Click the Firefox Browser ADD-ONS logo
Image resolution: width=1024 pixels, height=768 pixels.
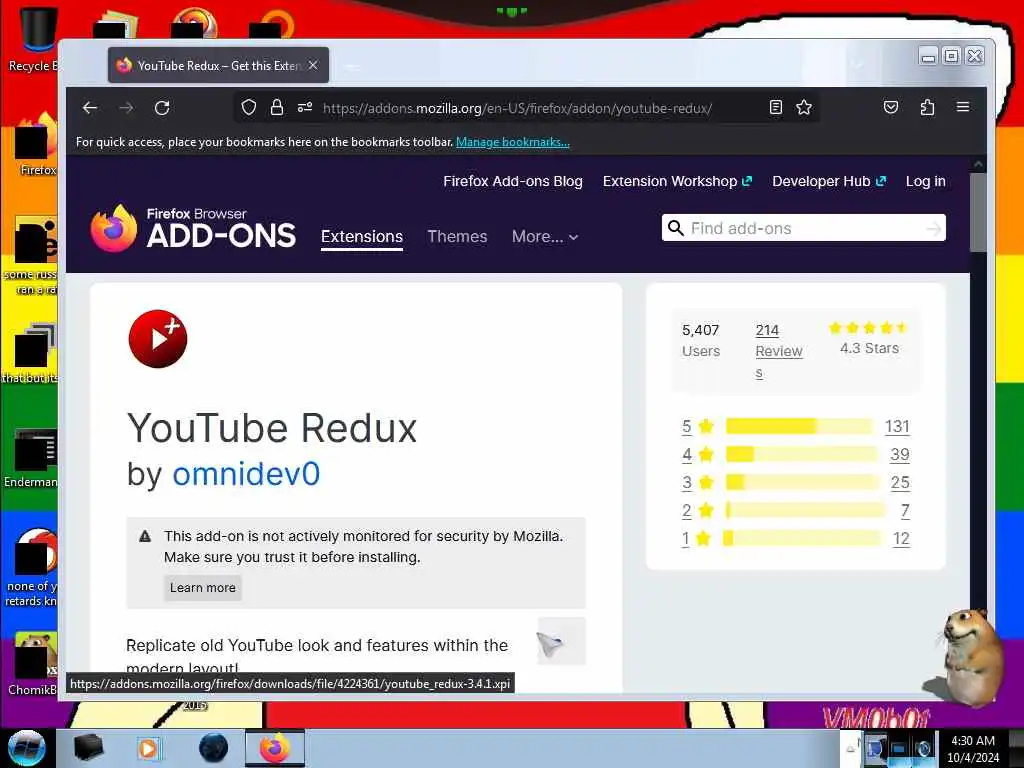point(193,229)
